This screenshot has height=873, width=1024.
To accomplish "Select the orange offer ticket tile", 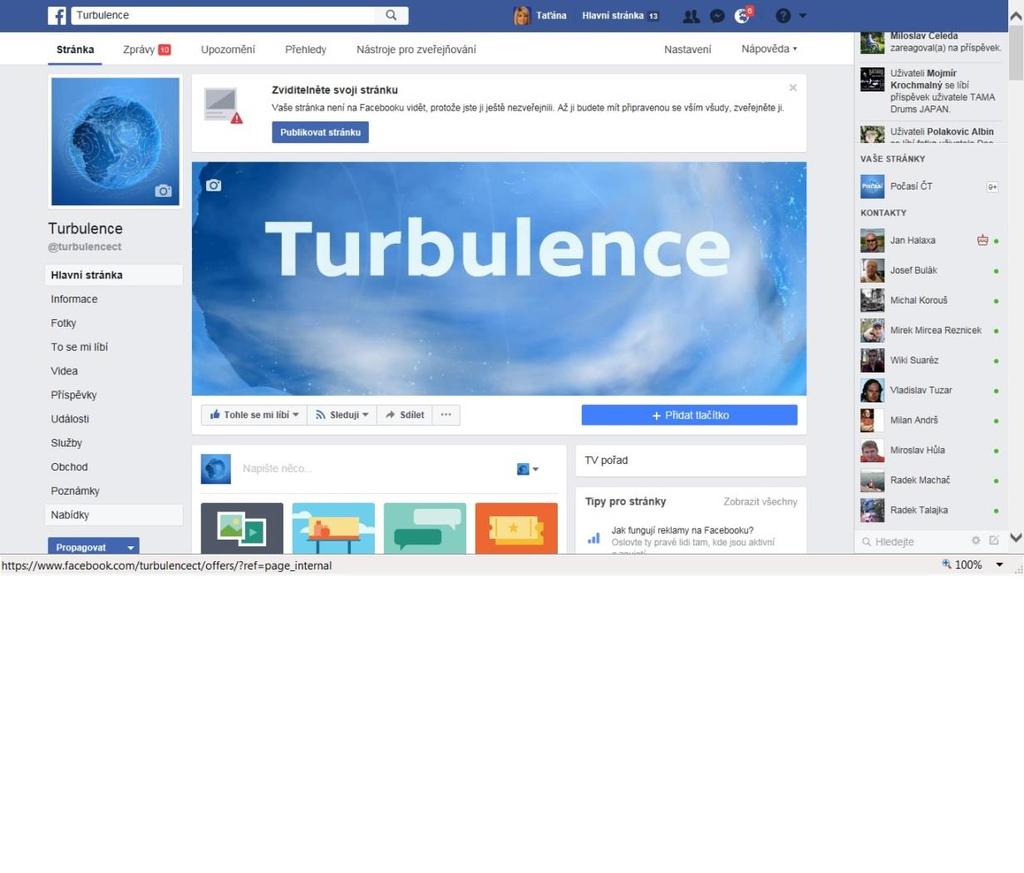I will [516, 528].
